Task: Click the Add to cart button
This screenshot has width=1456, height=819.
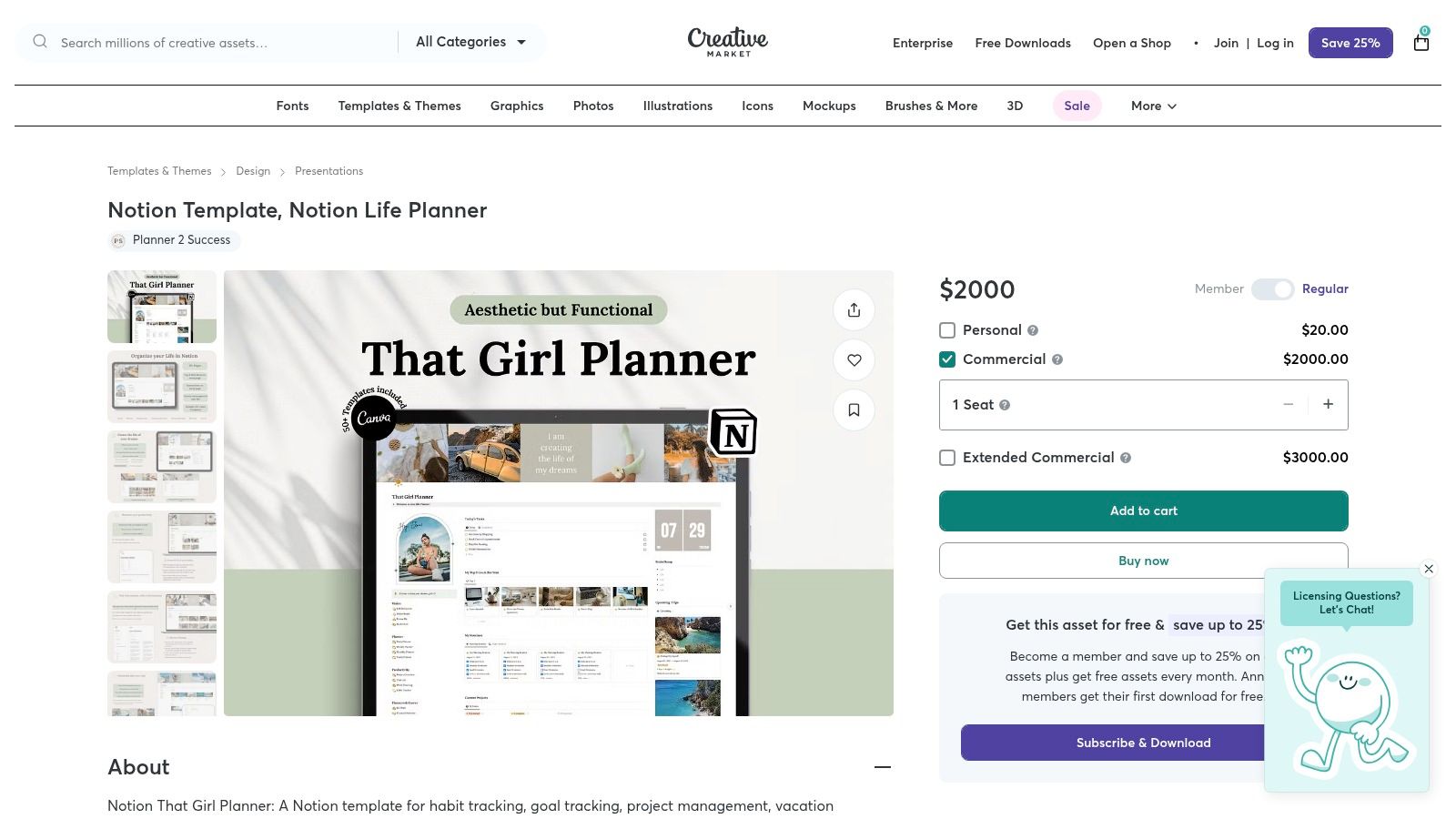Action: click(x=1143, y=511)
